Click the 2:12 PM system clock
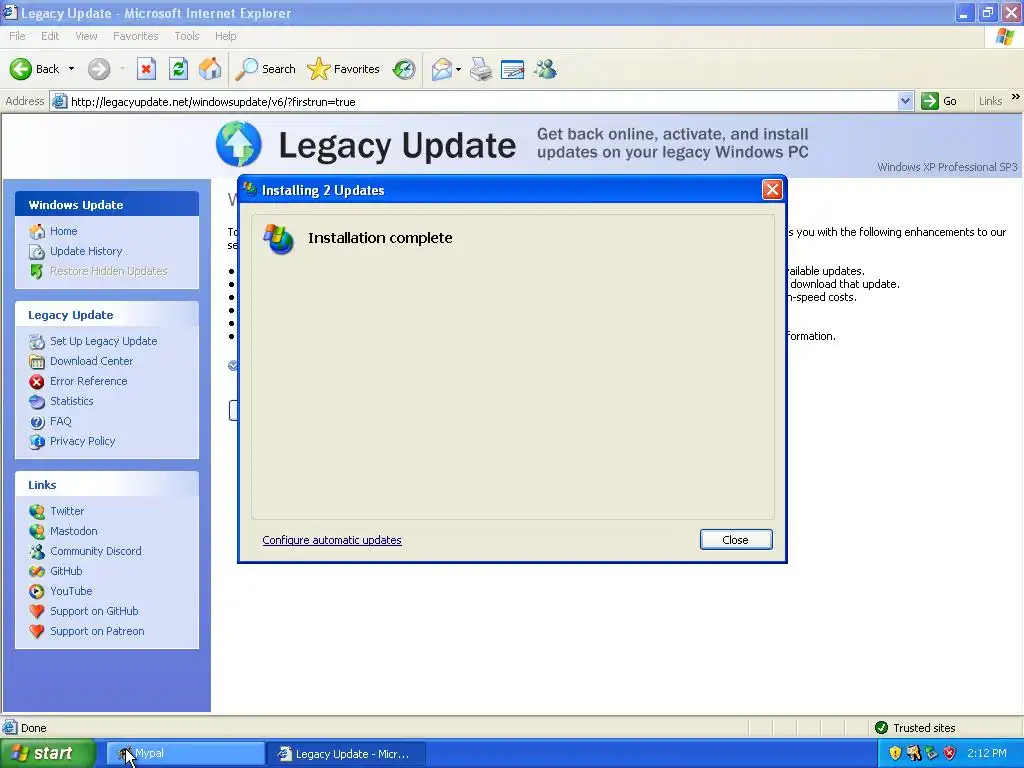This screenshot has width=1024, height=768. pyautogui.click(x=987, y=754)
